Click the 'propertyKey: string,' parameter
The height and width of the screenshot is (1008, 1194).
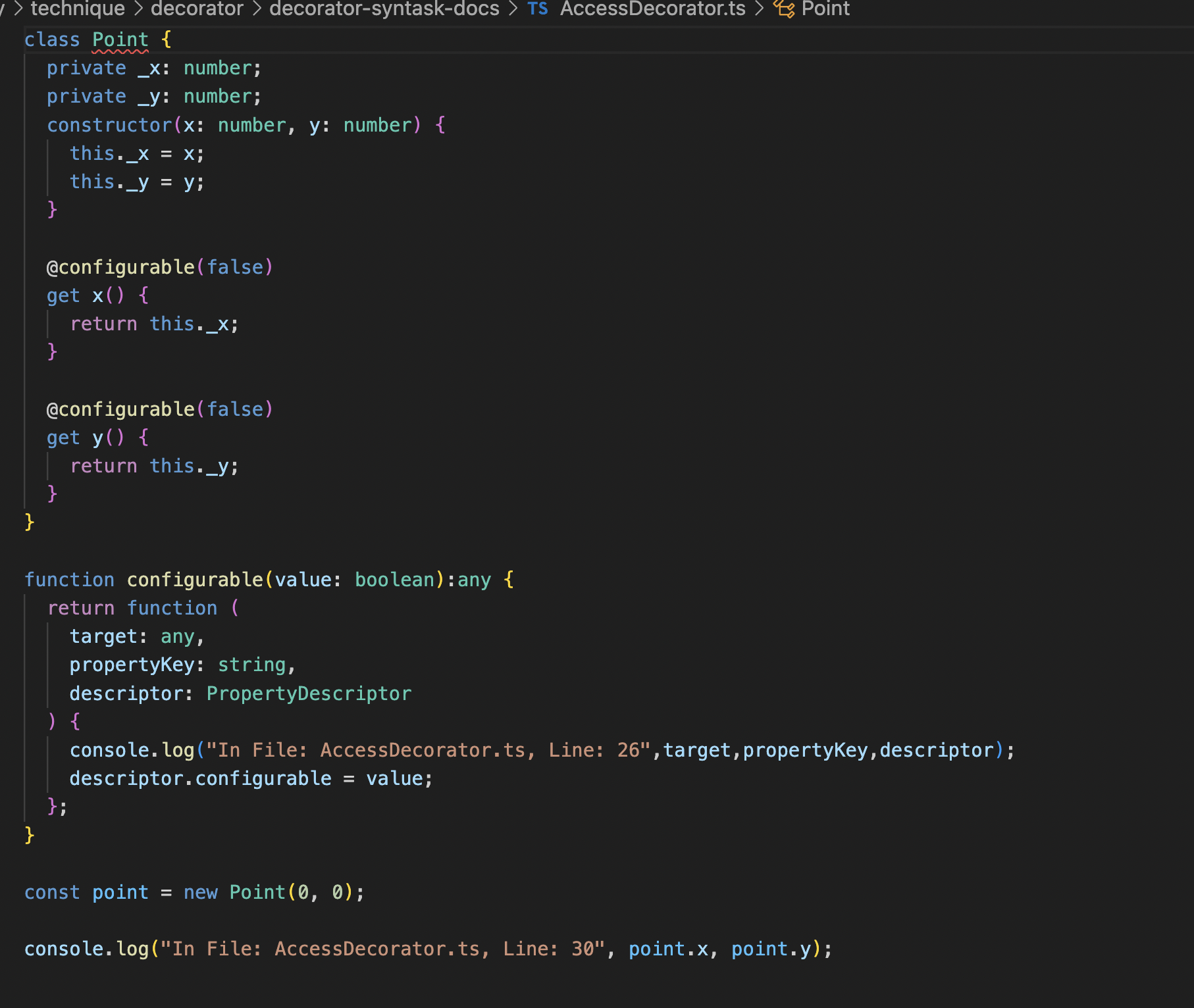pos(183,665)
